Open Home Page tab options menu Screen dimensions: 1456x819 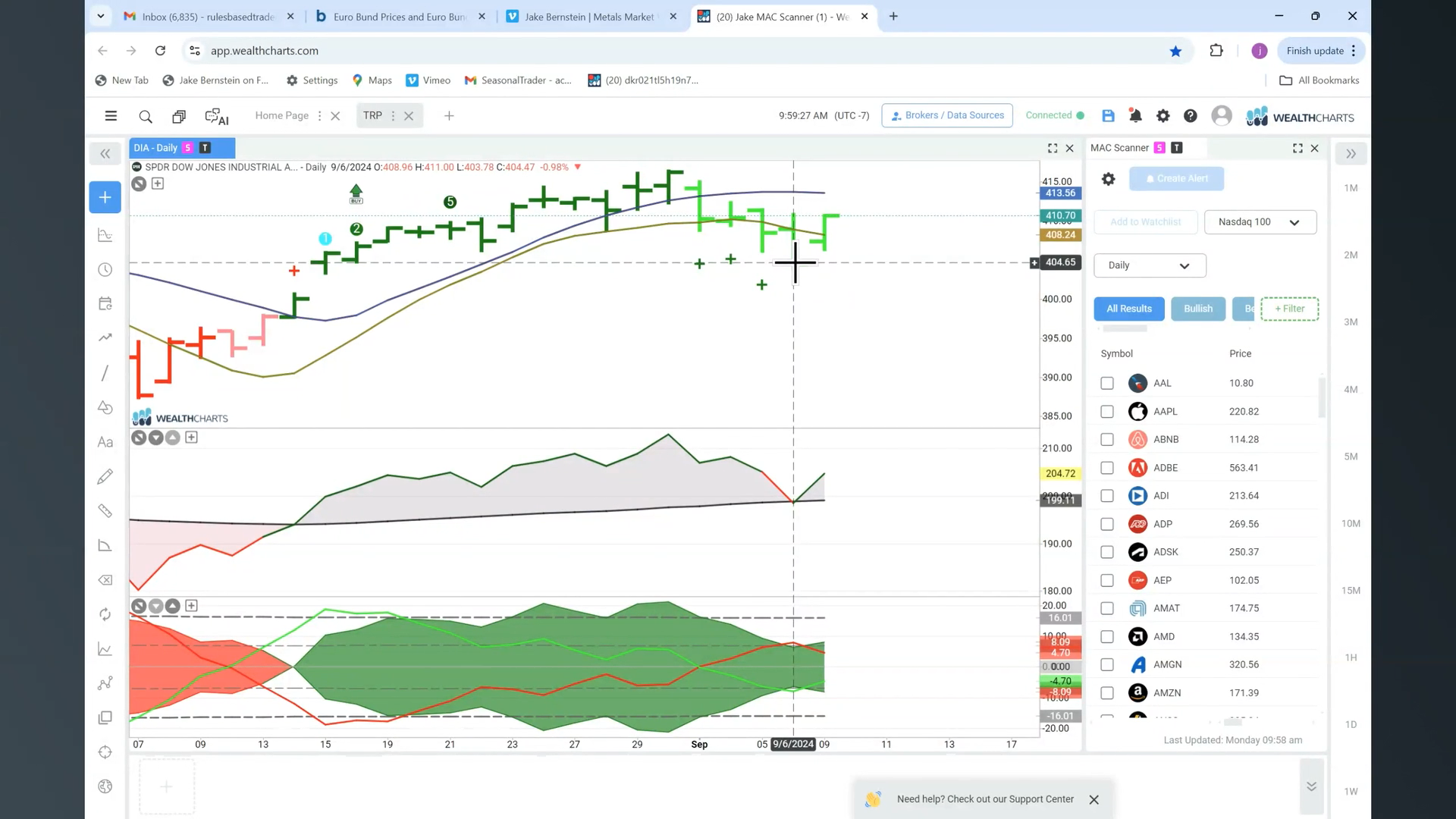click(319, 116)
